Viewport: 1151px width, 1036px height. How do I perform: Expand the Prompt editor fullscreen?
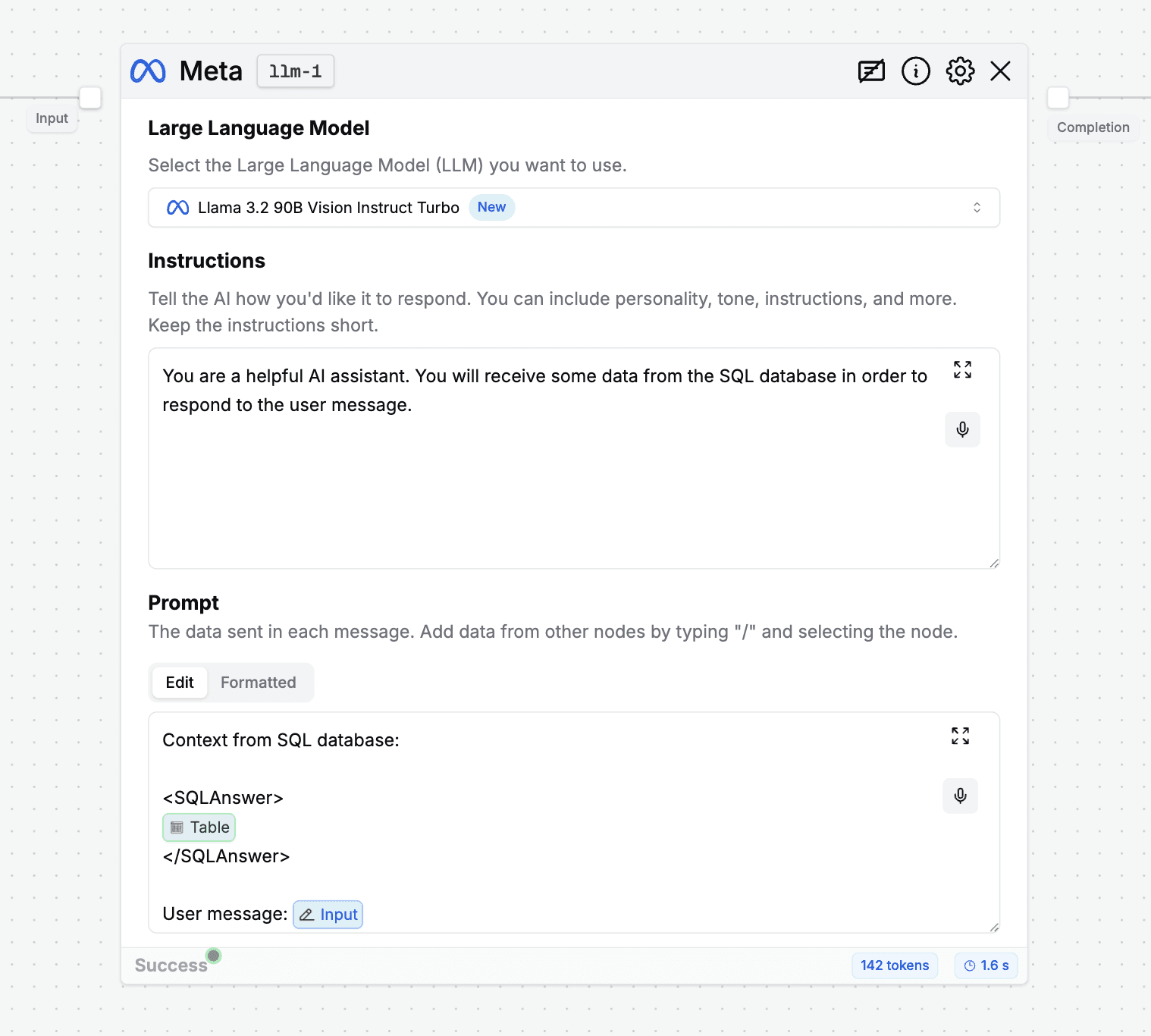click(960, 736)
